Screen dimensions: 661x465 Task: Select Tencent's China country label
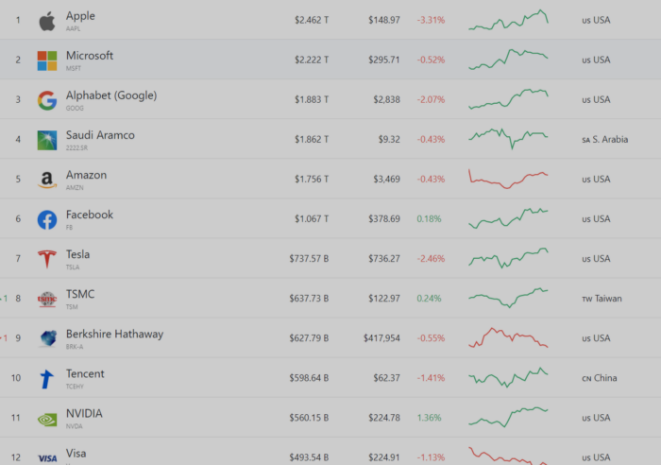(x=599, y=378)
